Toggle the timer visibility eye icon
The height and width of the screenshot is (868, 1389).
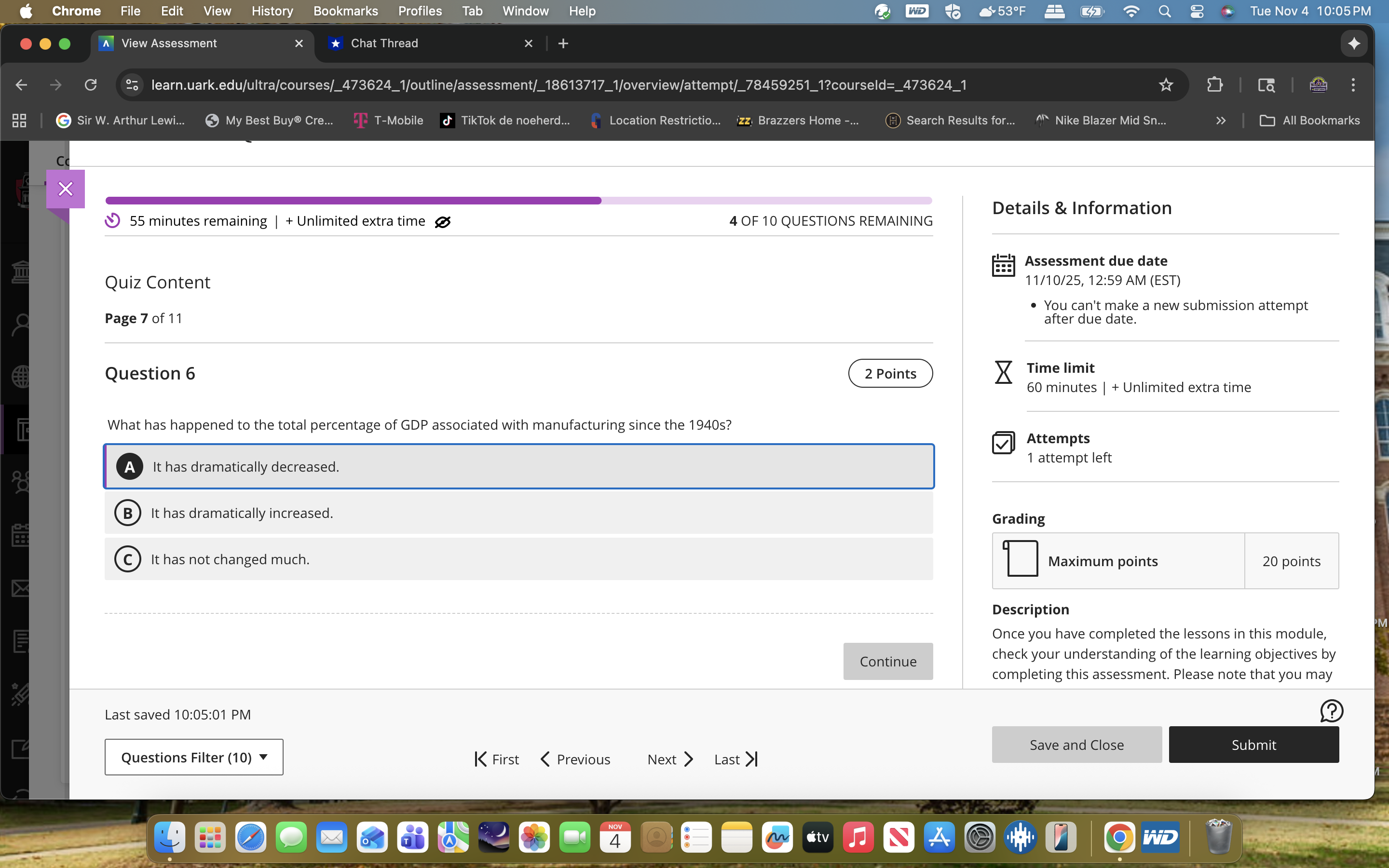pos(443,221)
